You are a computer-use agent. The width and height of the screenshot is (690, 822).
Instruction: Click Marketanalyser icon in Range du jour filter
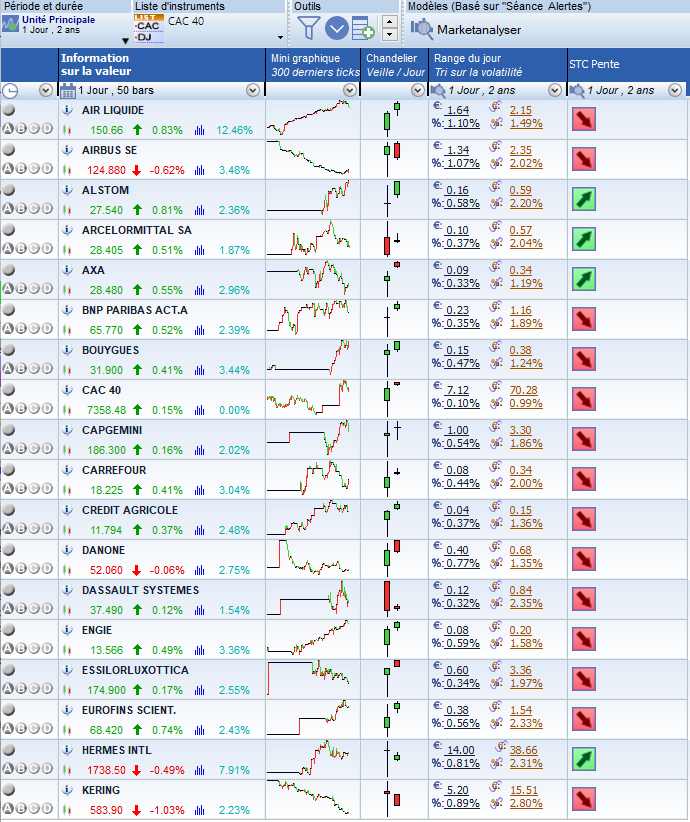click(438, 91)
